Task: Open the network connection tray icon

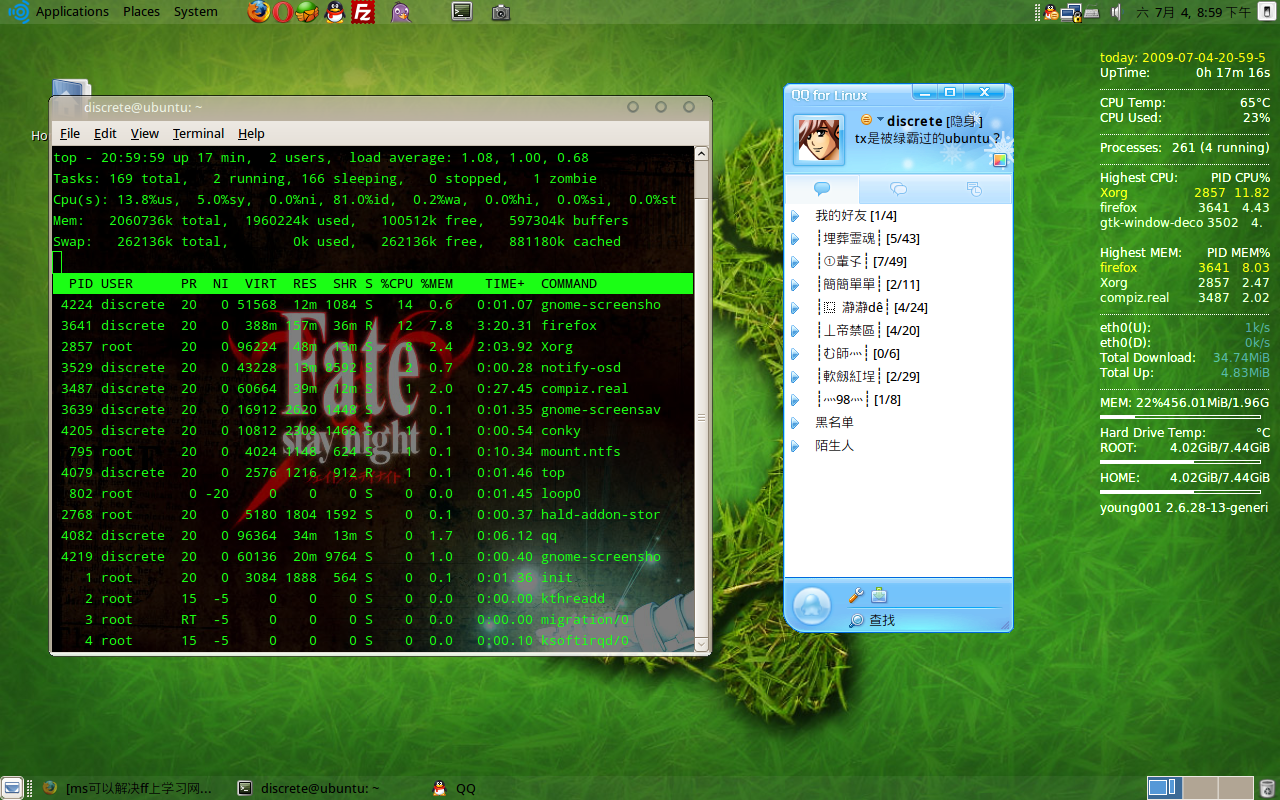Action: click(1072, 12)
